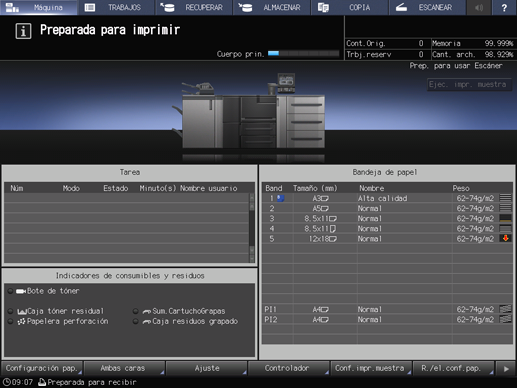Toggle the Caja residuos grapado indicator
517x388 pixels.
pos(135,322)
